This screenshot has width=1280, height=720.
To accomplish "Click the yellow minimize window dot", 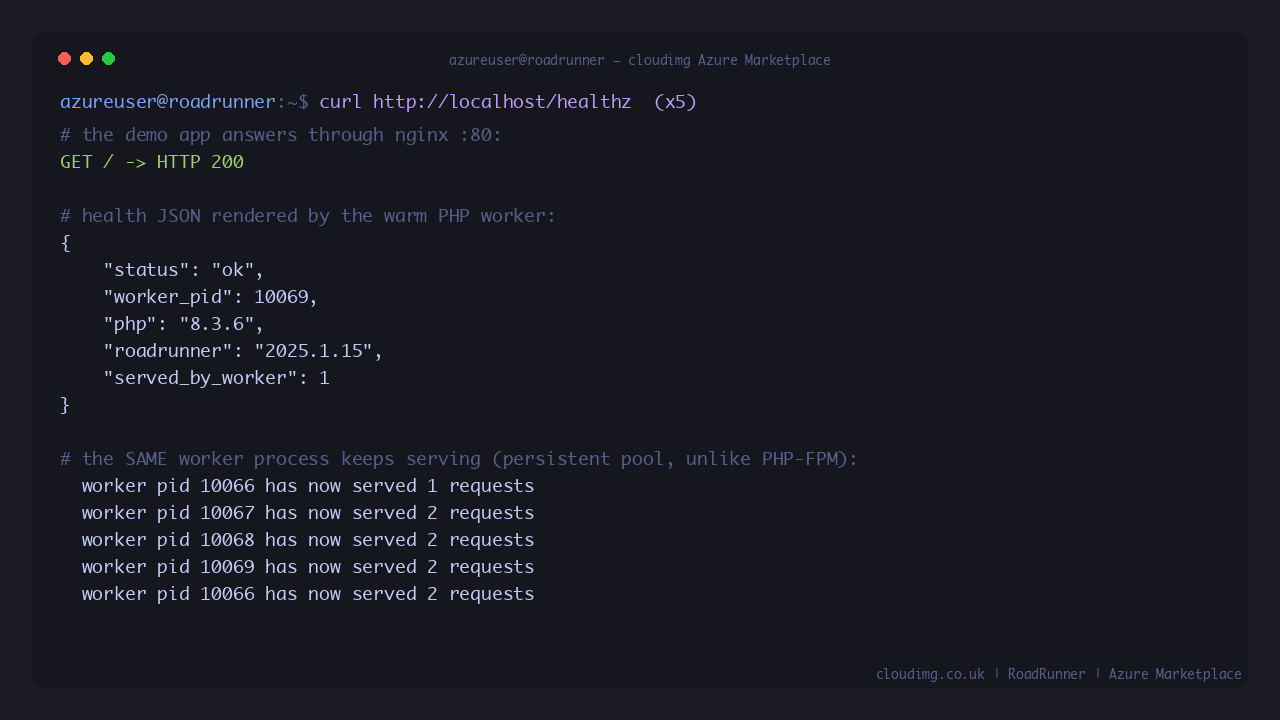I will [x=87, y=59].
